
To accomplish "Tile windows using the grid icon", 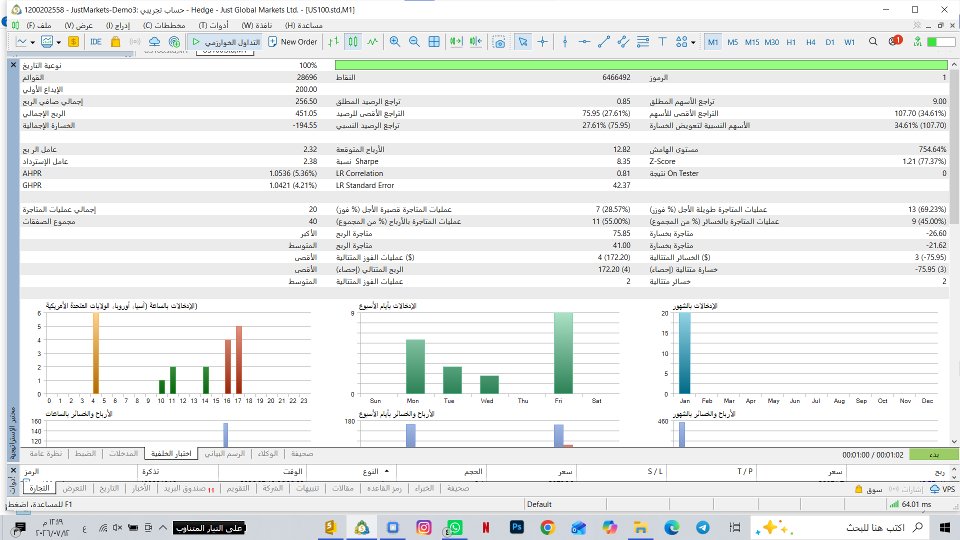I will click(434, 42).
